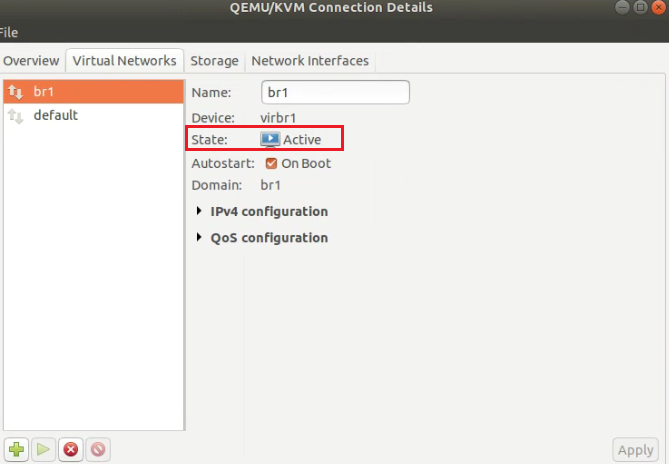Select the Virtual Networks tab
This screenshot has width=669, height=464.
124,61
